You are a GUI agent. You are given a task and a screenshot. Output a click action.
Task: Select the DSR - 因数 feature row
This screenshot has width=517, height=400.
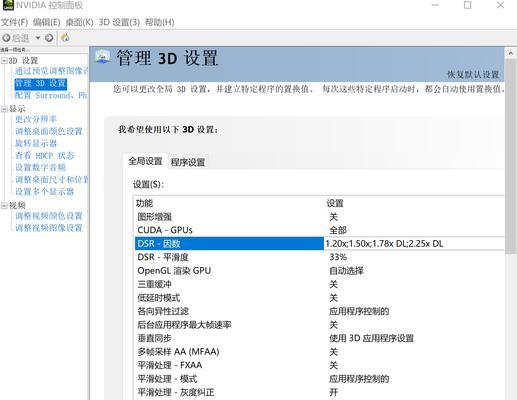tap(229, 244)
